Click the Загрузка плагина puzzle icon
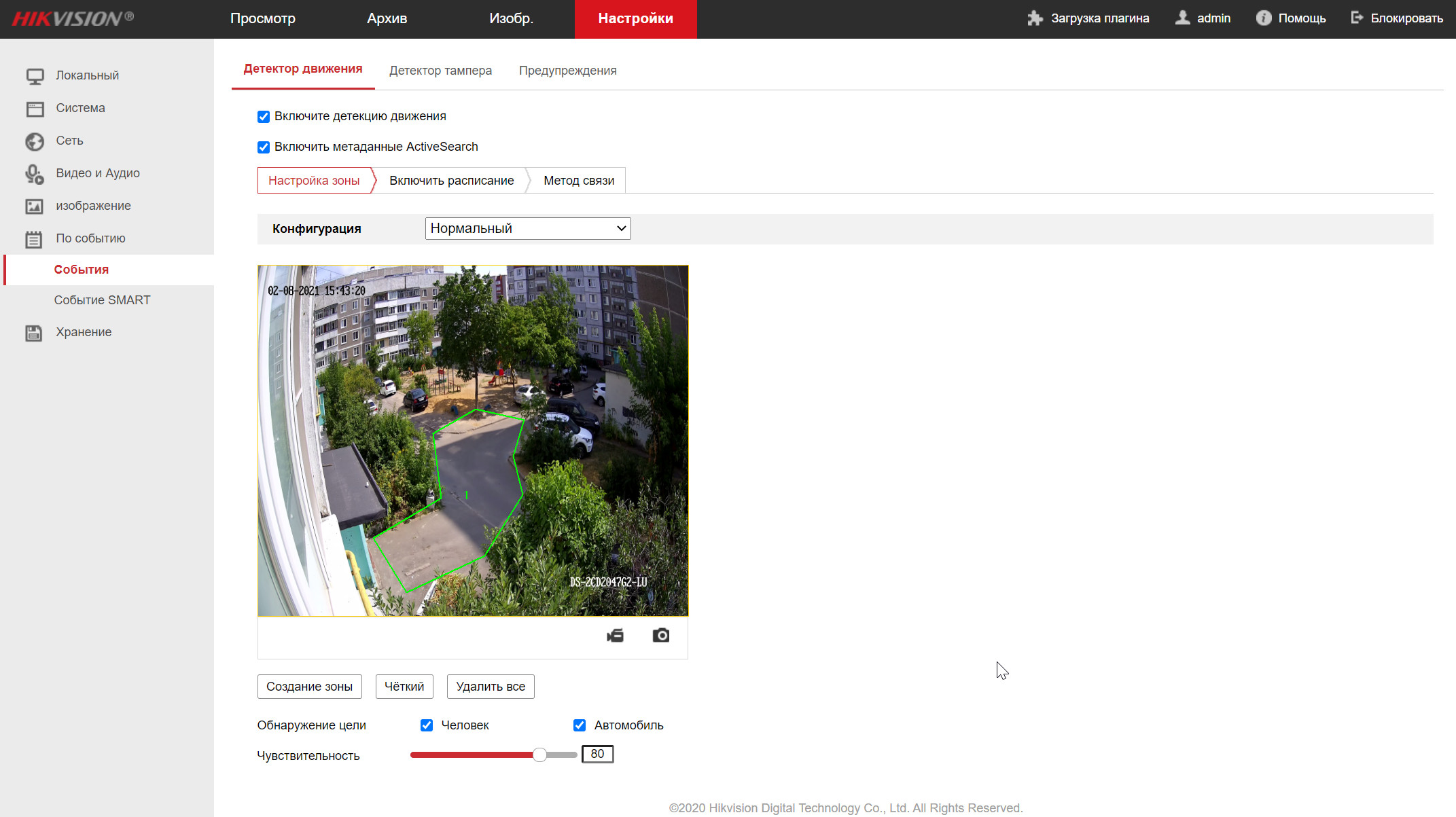Viewport: 1456px width, 817px height. click(x=1035, y=18)
